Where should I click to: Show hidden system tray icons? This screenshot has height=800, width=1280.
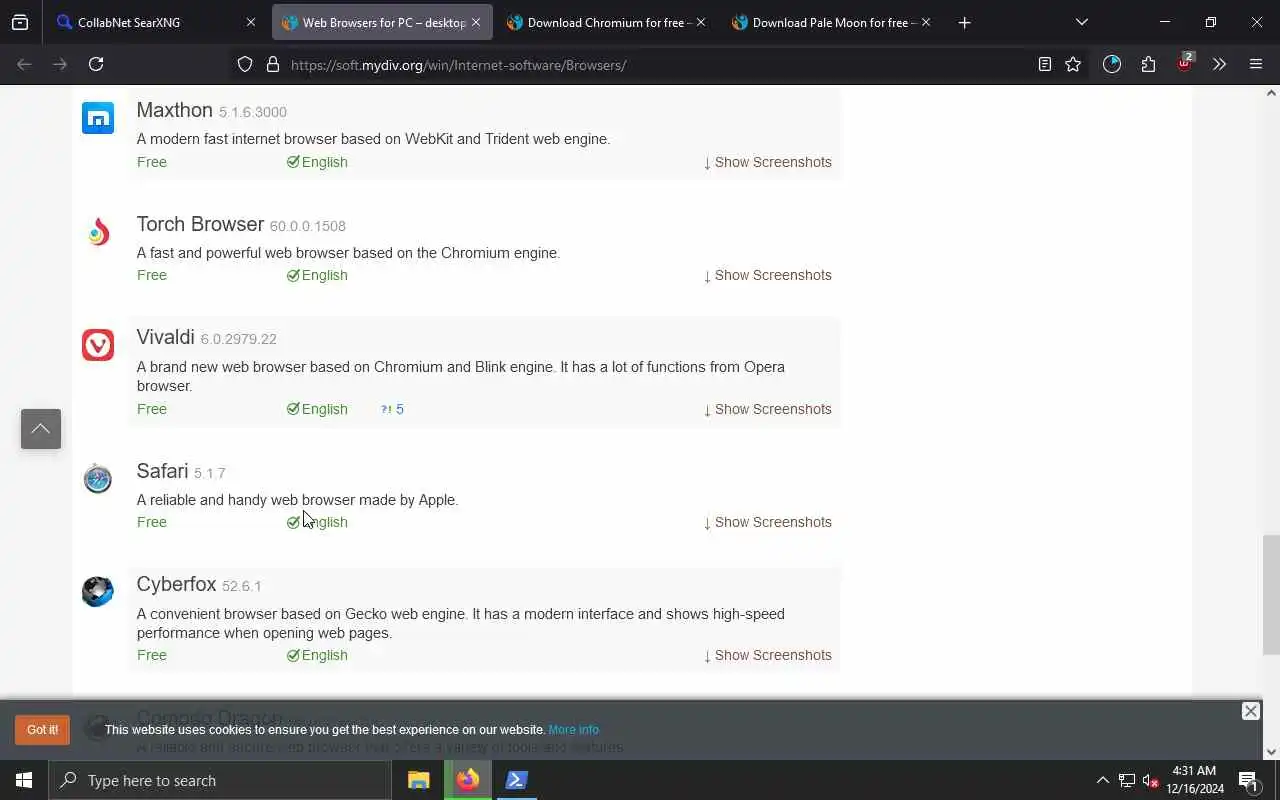pyautogui.click(x=1102, y=780)
